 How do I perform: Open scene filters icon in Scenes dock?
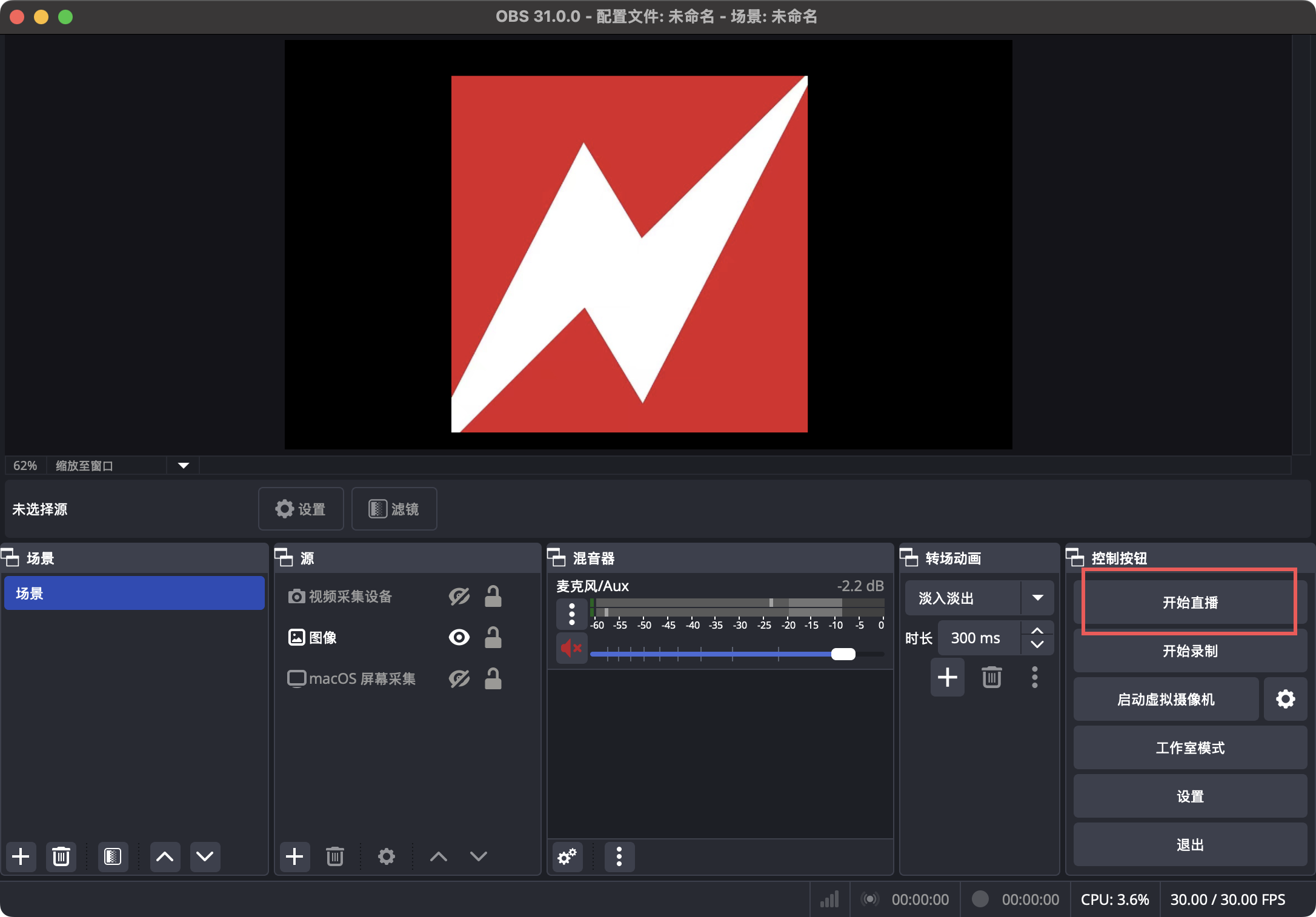click(x=113, y=856)
